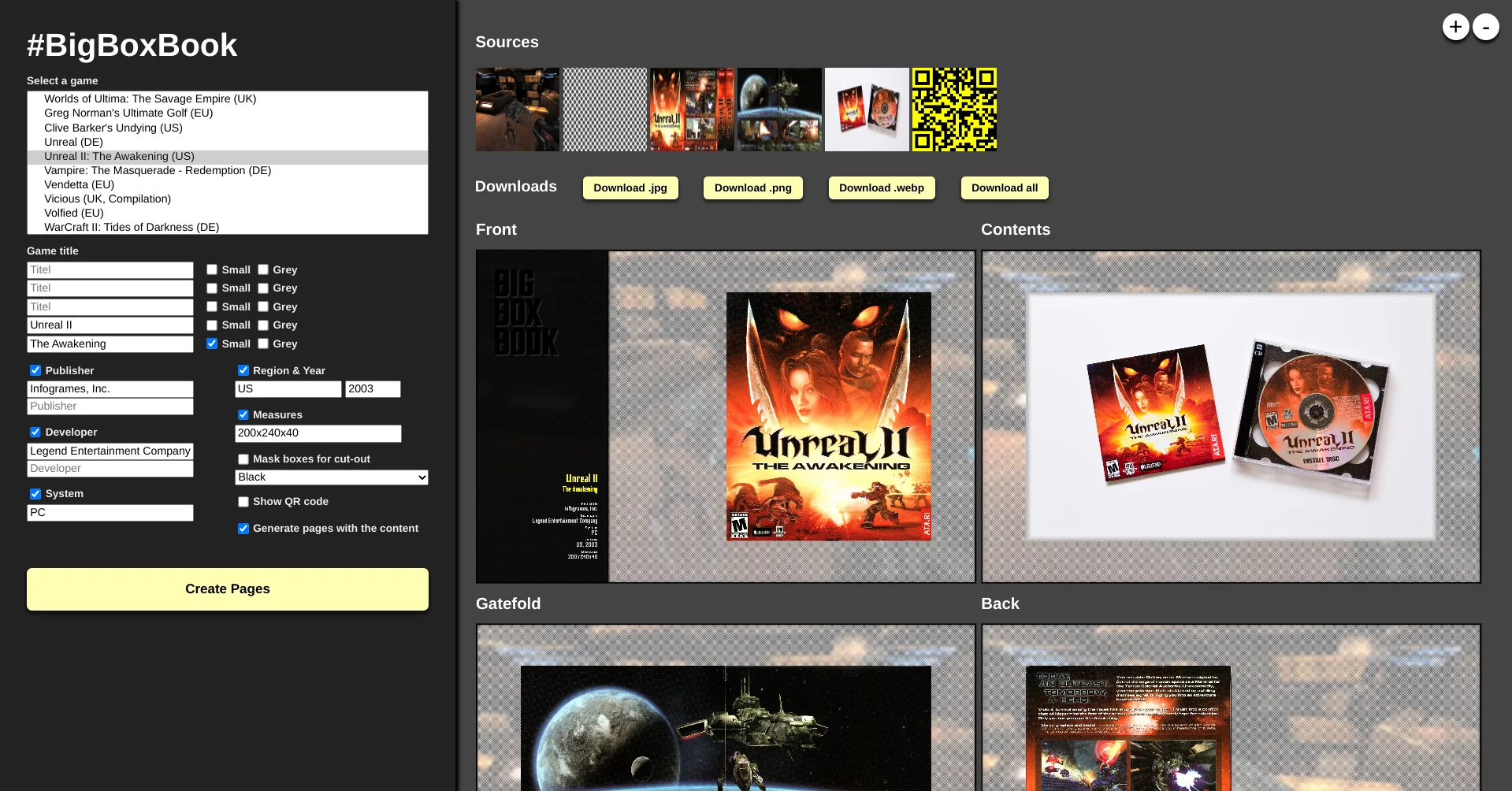
Task: Choose WarCraft II: Tides of Darkness (DE)
Action: pos(132,227)
